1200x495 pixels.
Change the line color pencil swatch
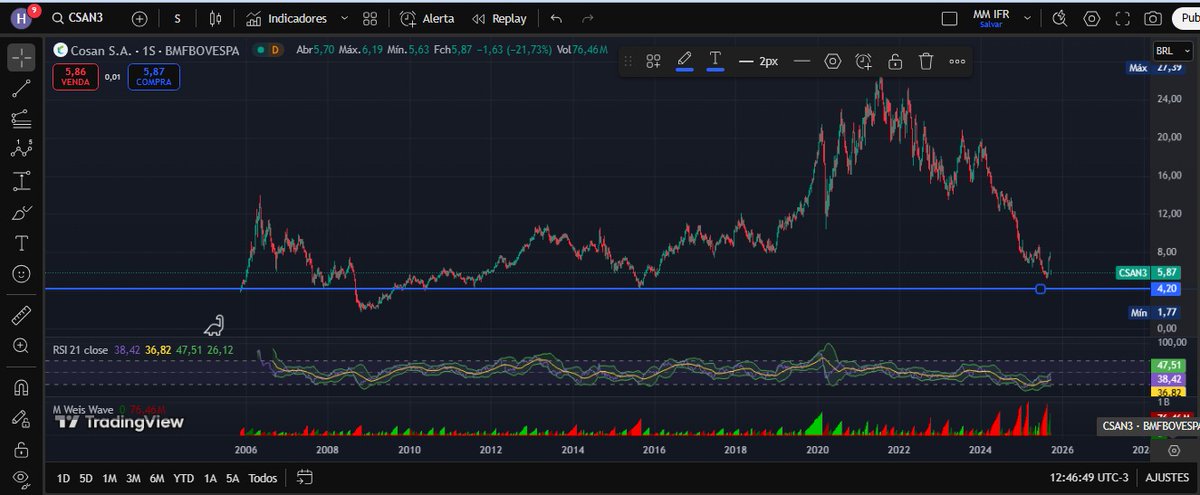(685, 61)
